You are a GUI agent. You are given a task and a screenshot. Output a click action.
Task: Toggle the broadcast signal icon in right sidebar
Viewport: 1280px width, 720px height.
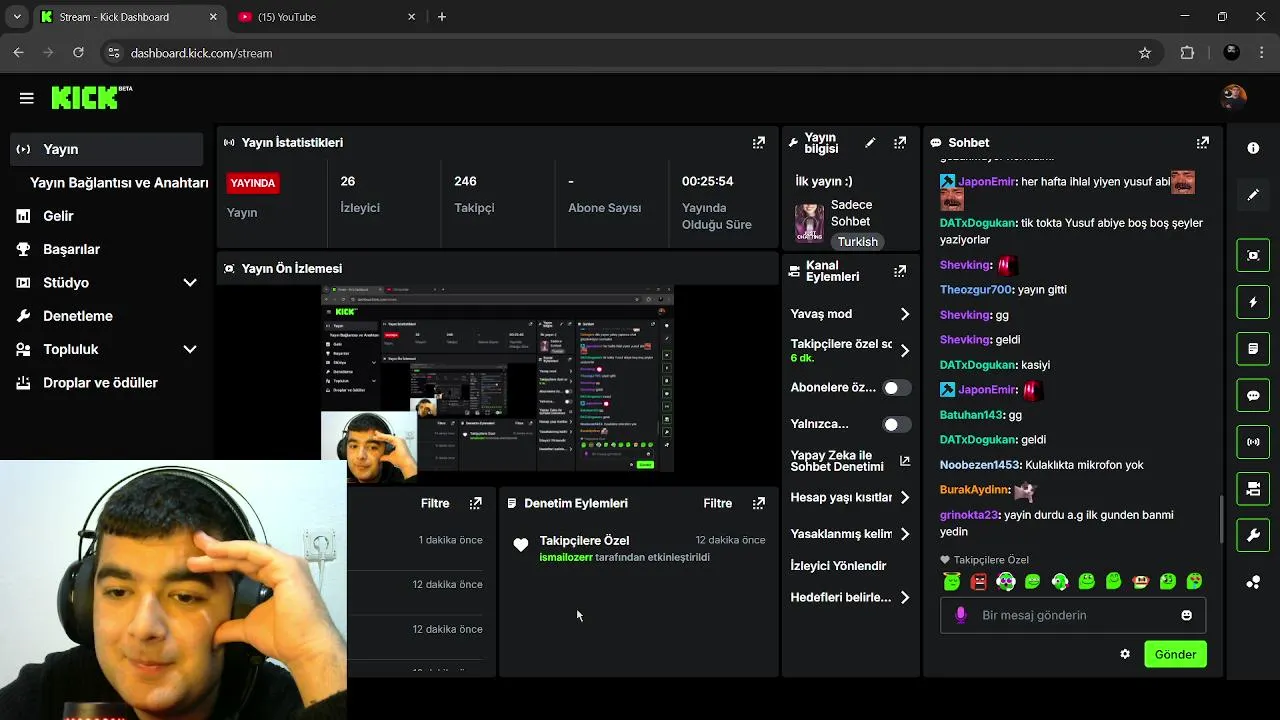[1253, 441]
